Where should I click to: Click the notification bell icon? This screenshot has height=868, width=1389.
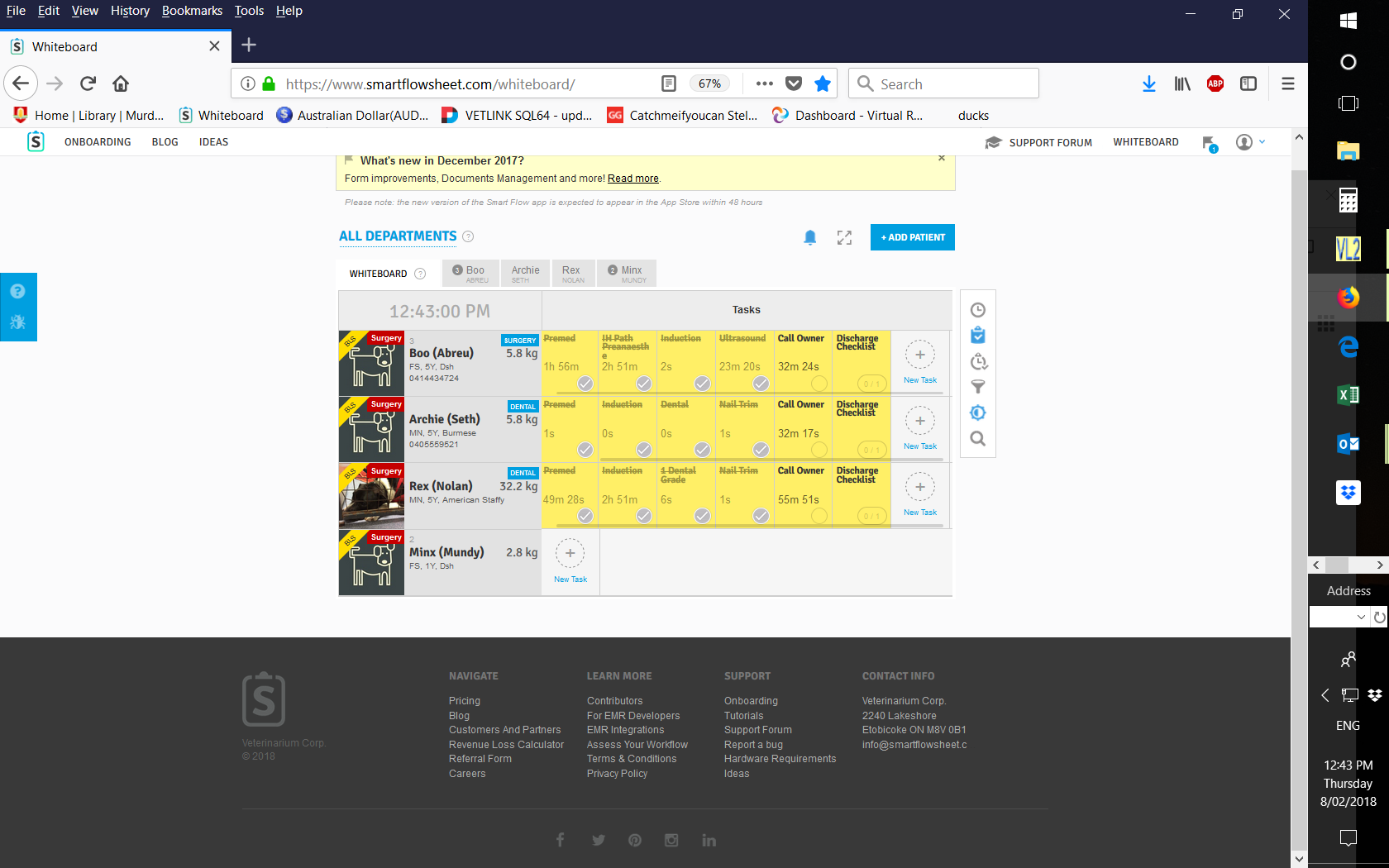(x=810, y=238)
